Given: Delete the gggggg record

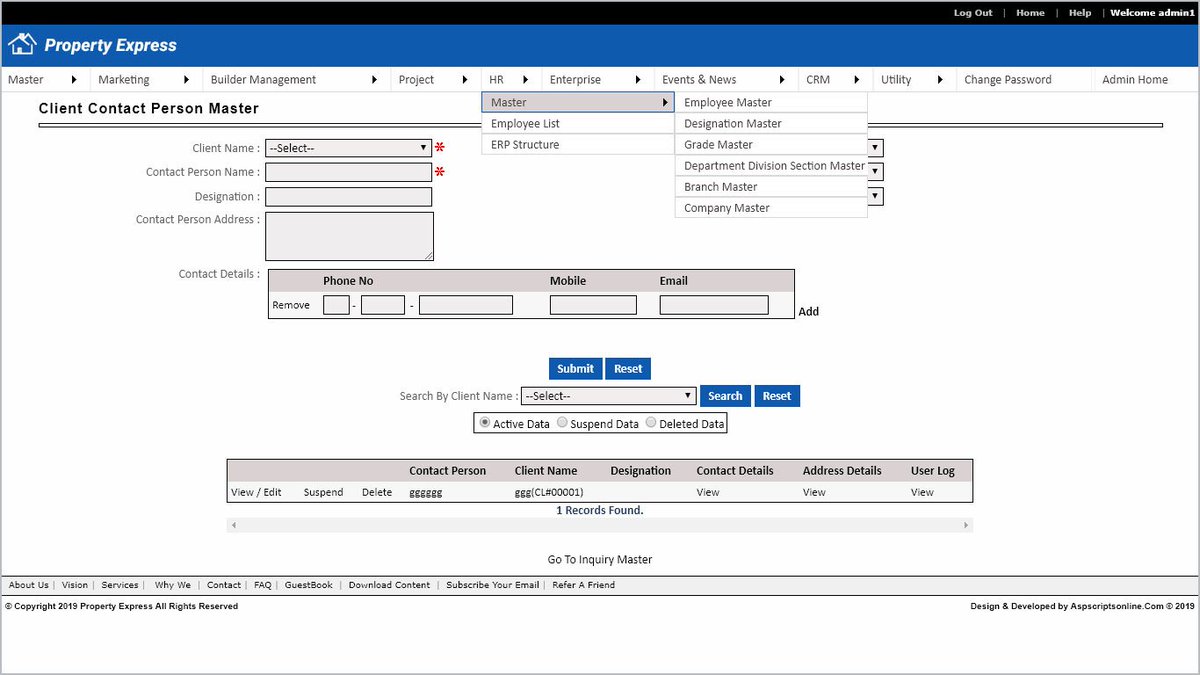Looking at the screenshot, I should pos(377,492).
